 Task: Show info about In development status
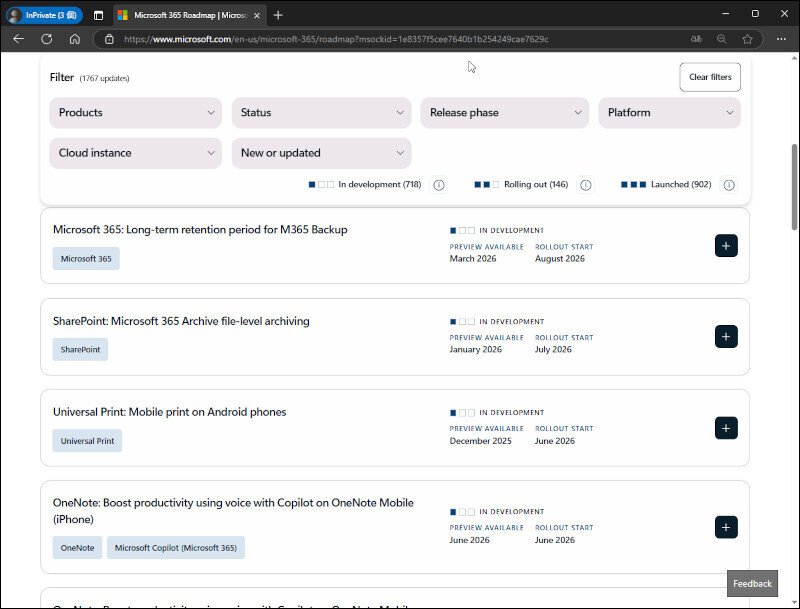[x=439, y=185]
